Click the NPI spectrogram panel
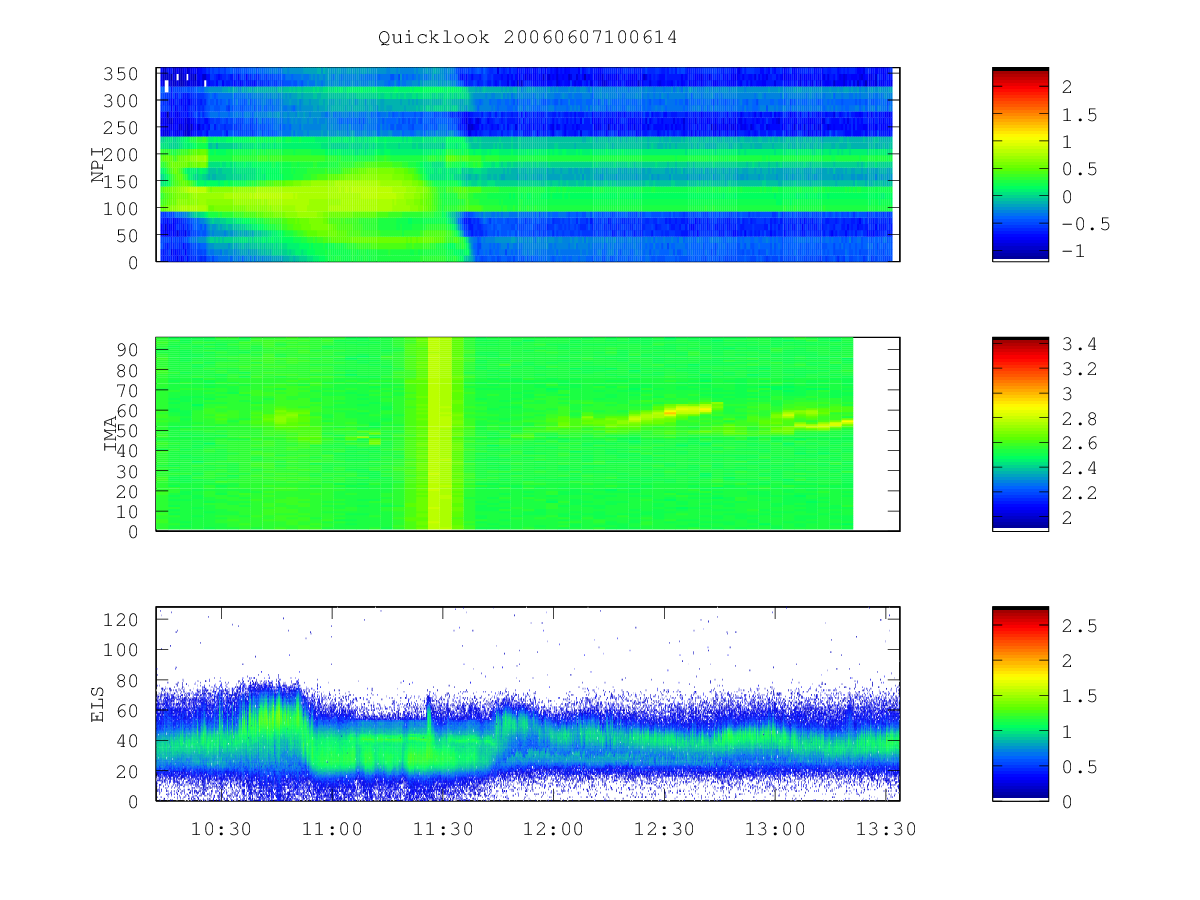The height and width of the screenshot is (900, 1200). [528, 165]
